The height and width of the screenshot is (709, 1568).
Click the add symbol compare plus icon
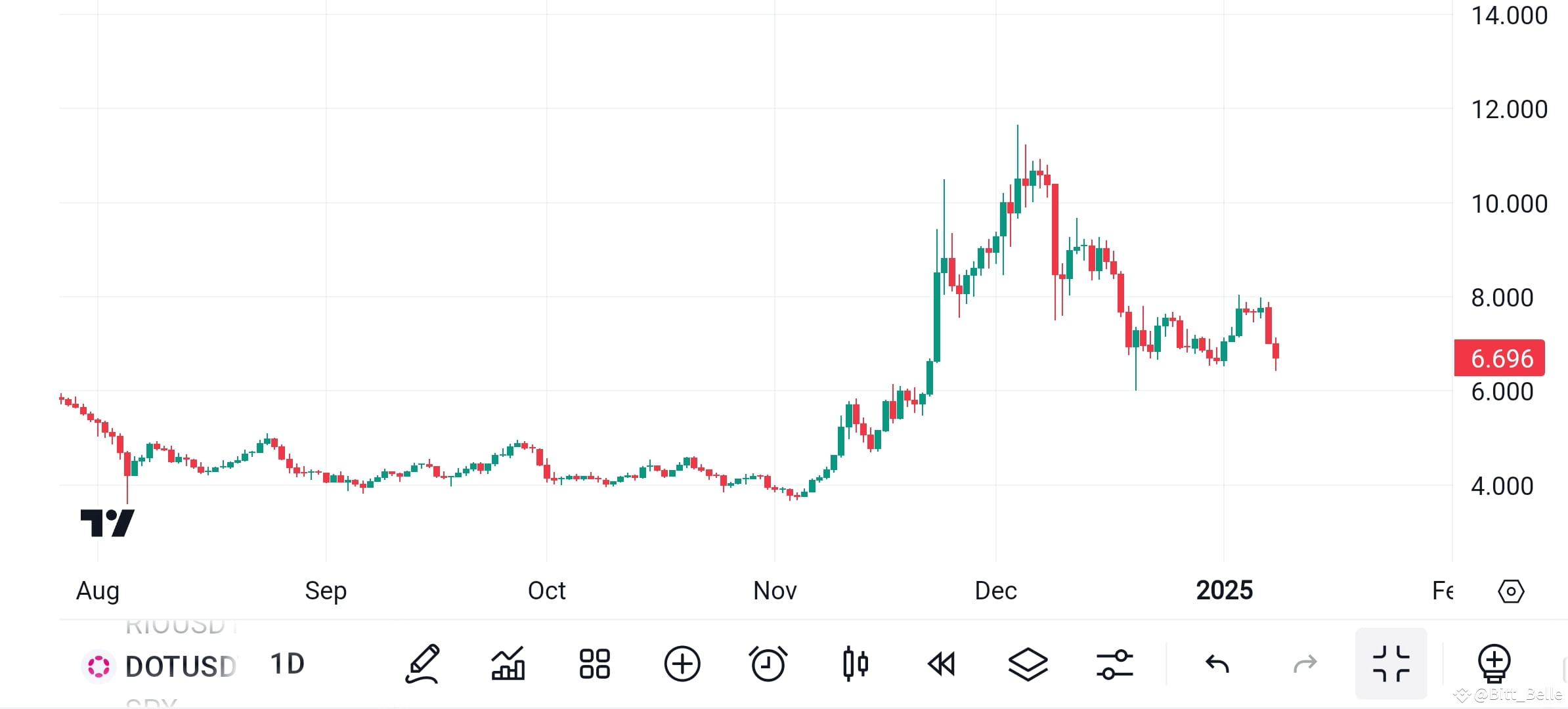[x=682, y=664]
